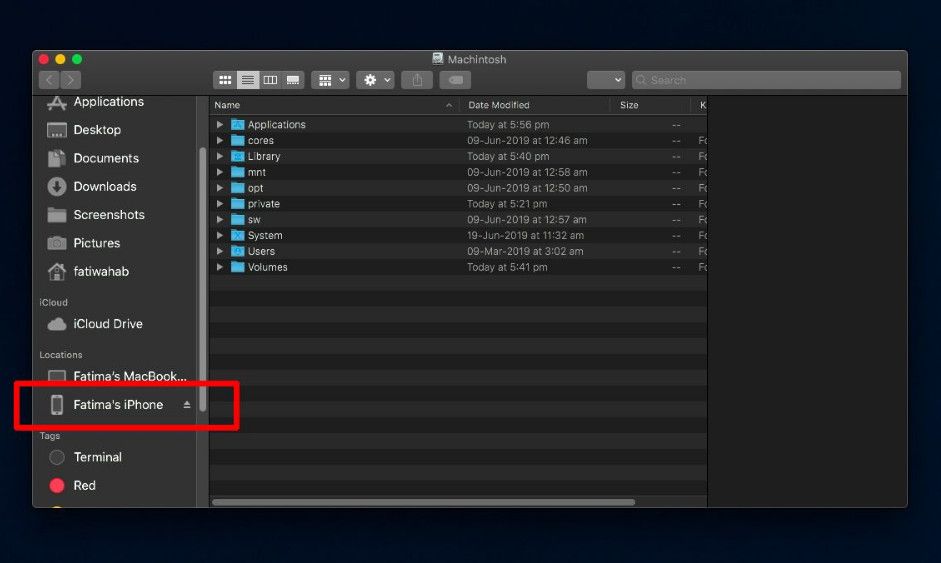Open Applications in the sidebar
This screenshot has width=941, height=563.
pyautogui.click(x=108, y=102)
